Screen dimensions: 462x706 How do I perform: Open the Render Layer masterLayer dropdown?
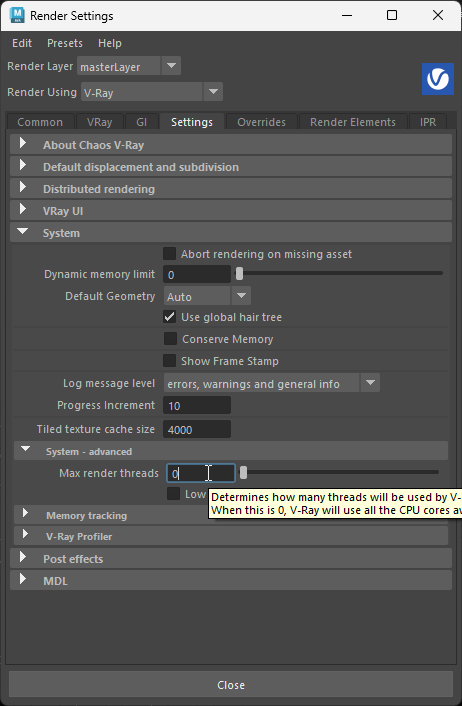(171, 66)
